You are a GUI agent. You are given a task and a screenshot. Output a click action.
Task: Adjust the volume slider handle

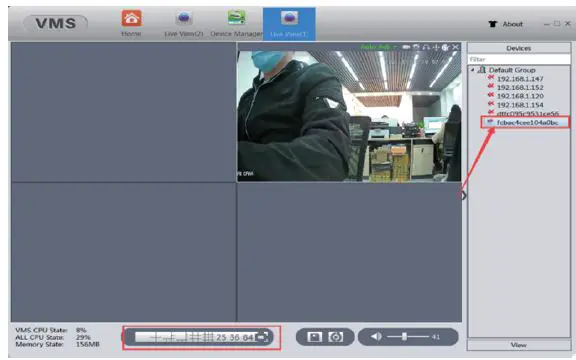tap(404, 336)
